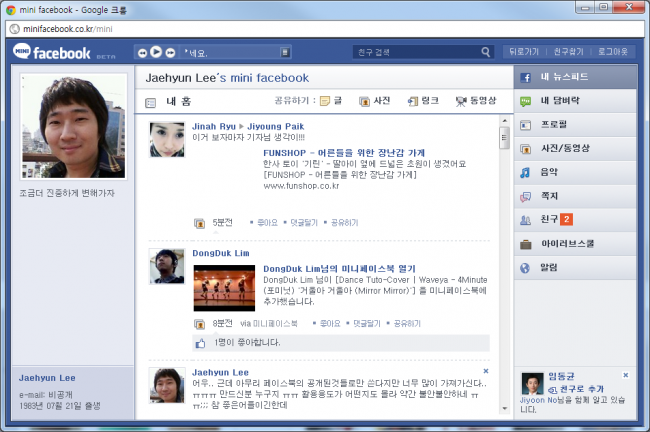This screenshot has width=650, height=432.
Task: Open the music player playlist icon
Action: coord(285,52)
